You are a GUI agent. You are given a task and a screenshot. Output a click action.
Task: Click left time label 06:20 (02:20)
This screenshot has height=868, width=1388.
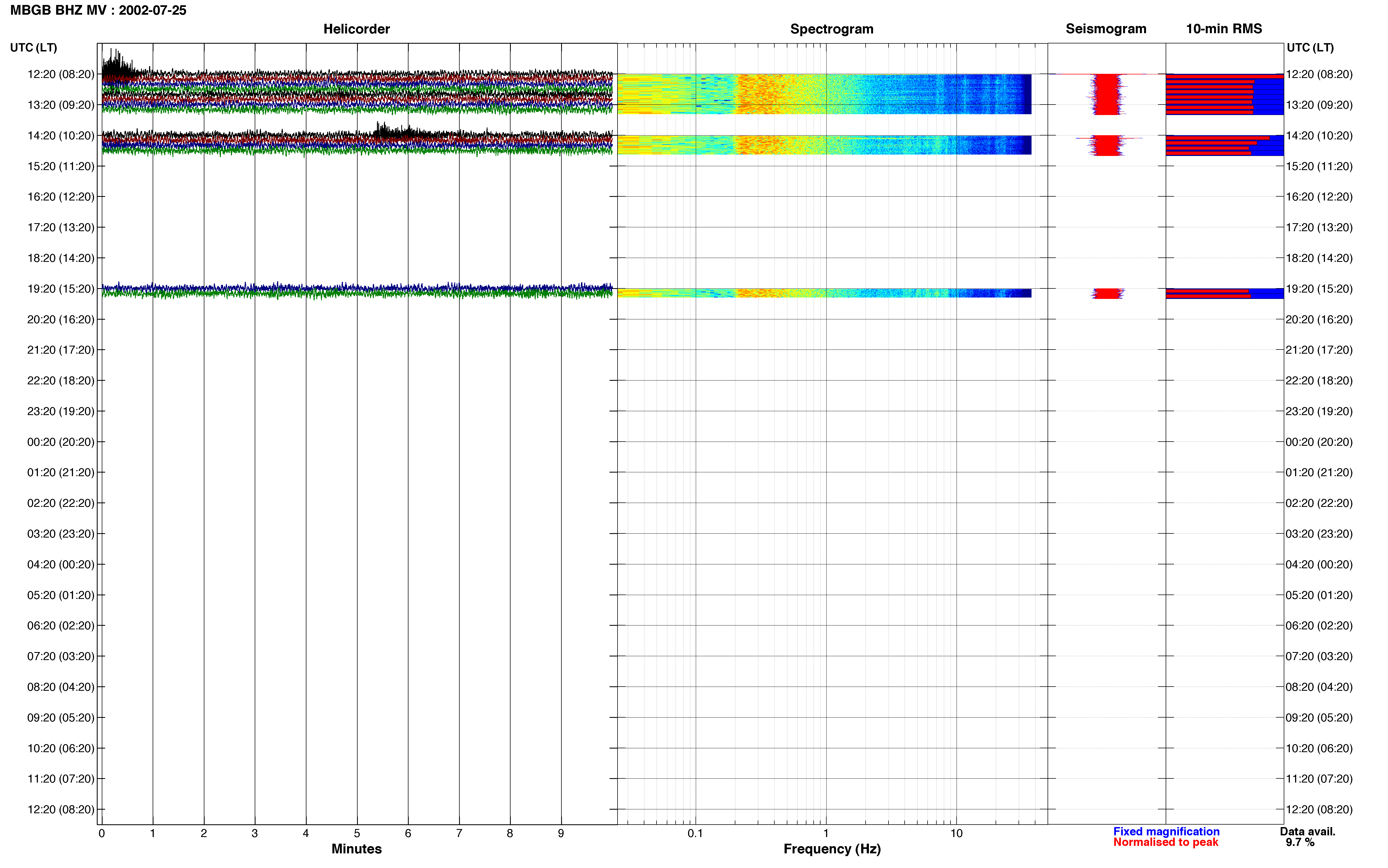click(x=61, y=625)
